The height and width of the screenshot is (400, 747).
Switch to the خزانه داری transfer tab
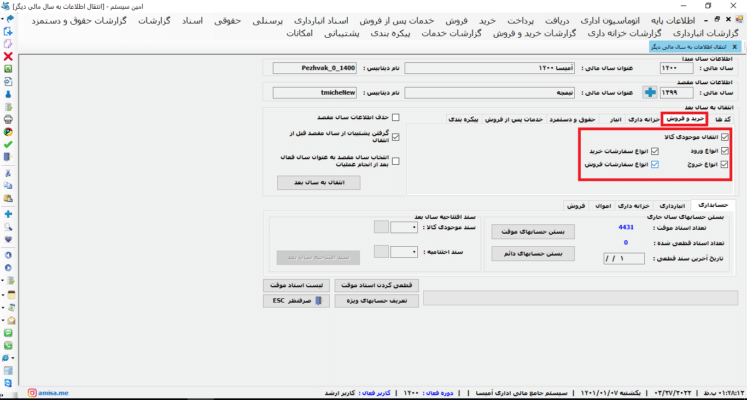click(643, 118)
